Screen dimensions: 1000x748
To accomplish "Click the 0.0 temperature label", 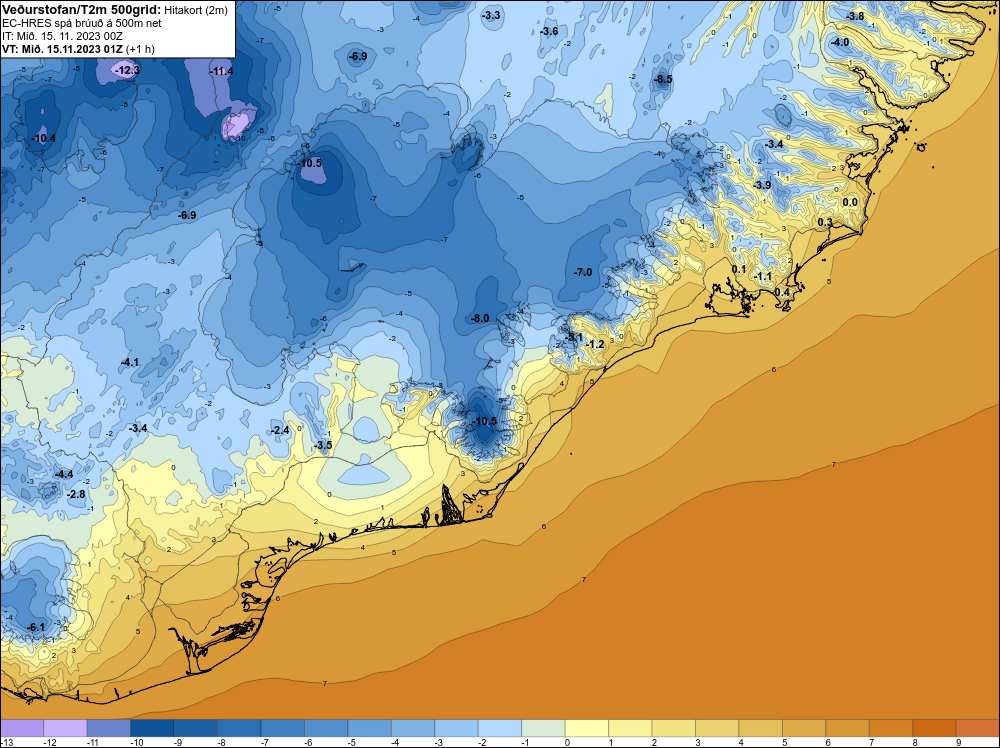I will [850, 202].
